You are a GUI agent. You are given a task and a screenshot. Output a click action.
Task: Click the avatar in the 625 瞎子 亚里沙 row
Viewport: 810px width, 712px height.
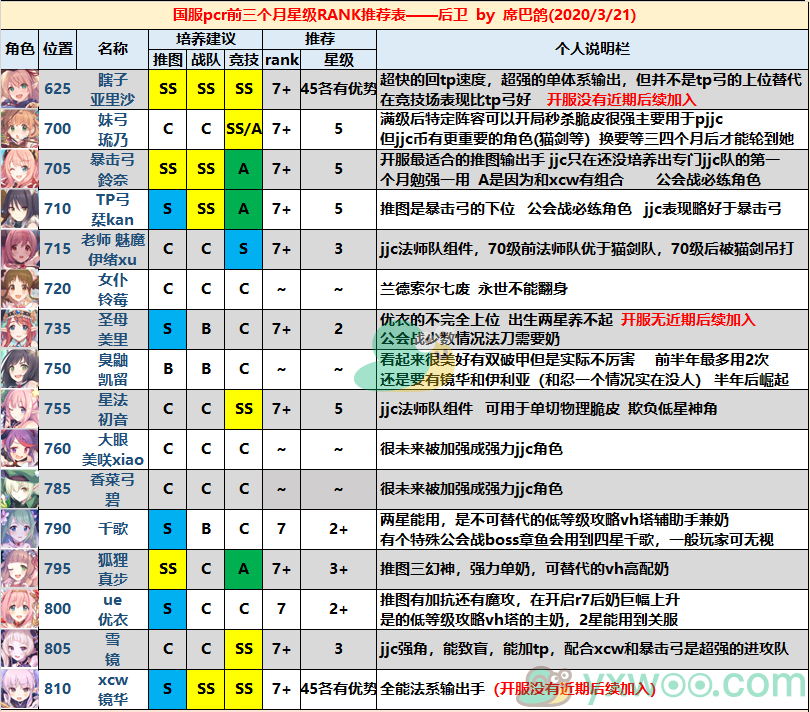20,89
